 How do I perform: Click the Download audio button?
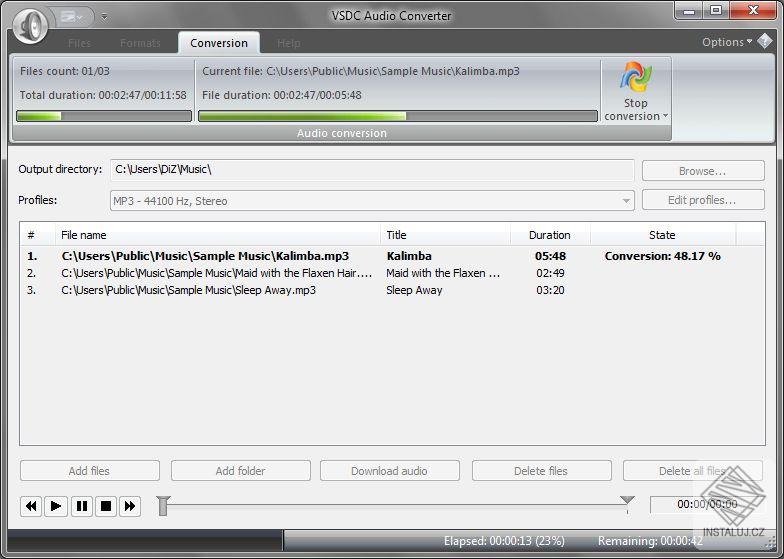tap(390, 471)
